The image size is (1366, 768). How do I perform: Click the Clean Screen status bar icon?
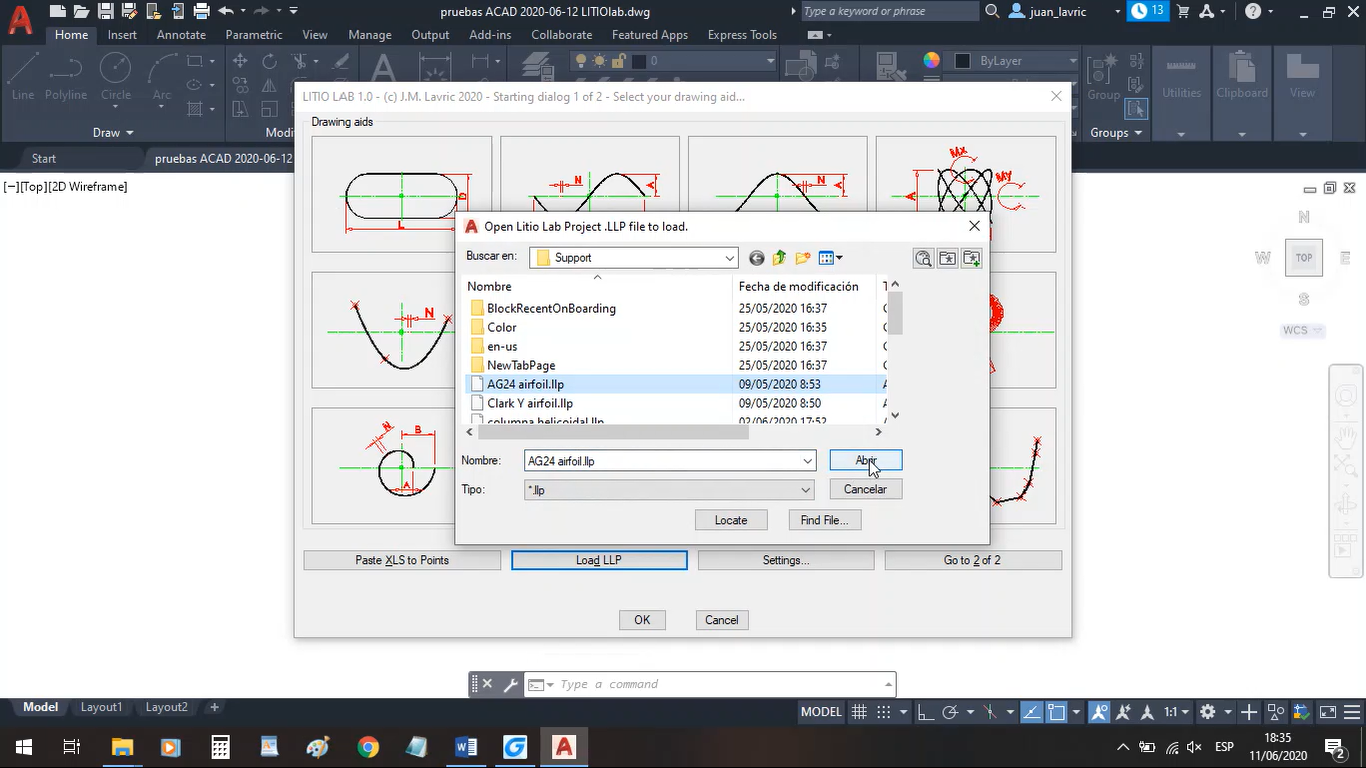tap(1327, 712)
